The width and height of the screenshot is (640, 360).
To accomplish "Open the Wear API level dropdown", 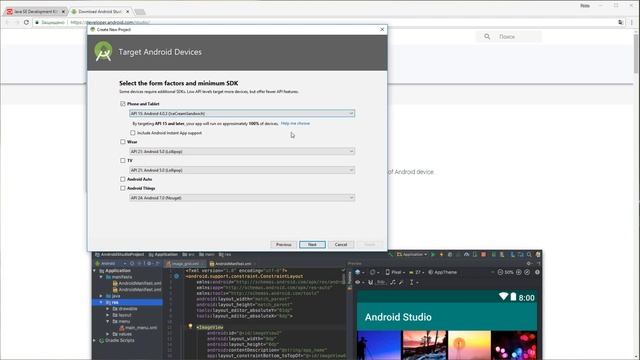I will click(x=242, y=151).
